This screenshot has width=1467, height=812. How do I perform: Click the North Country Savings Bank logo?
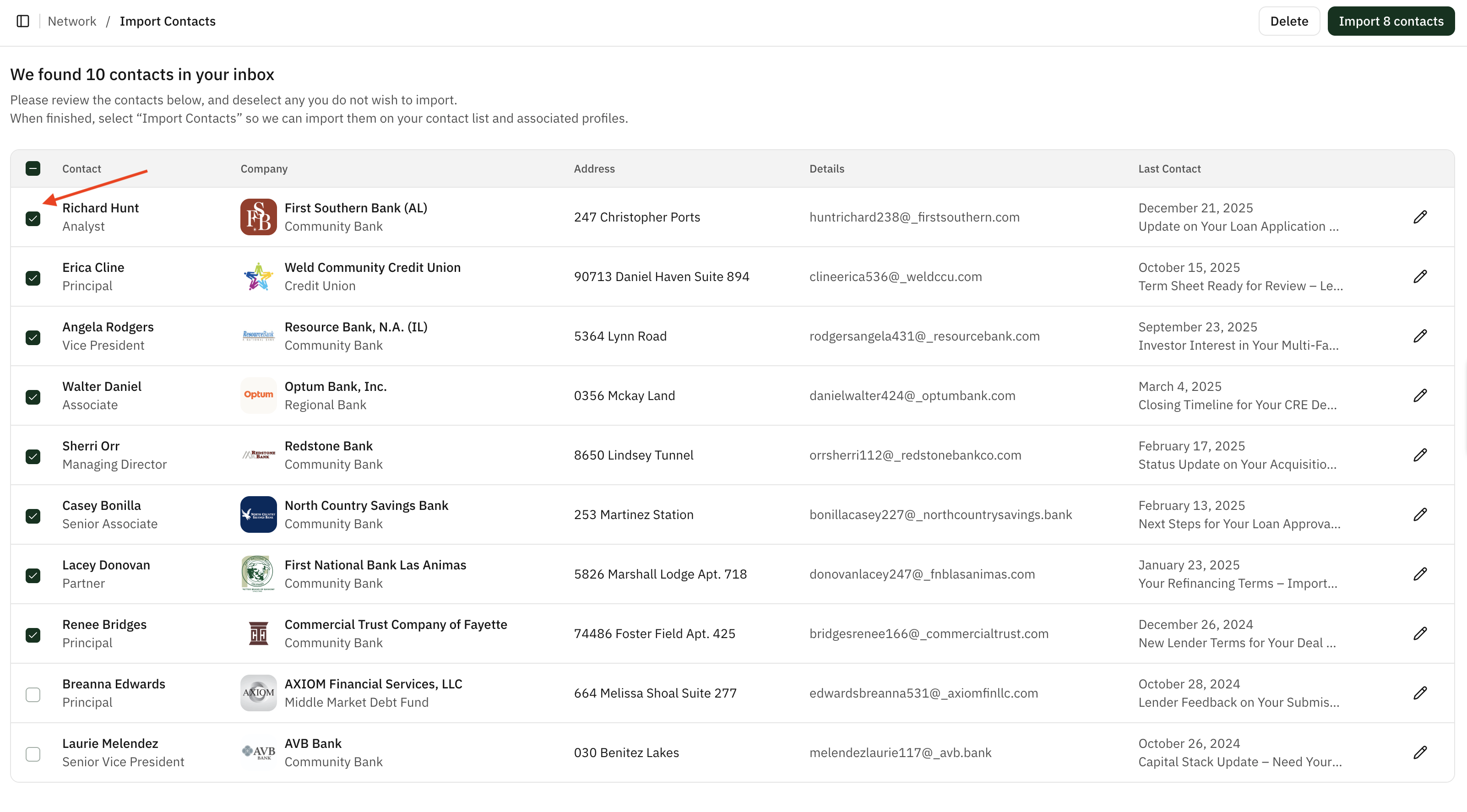point(258,514)
